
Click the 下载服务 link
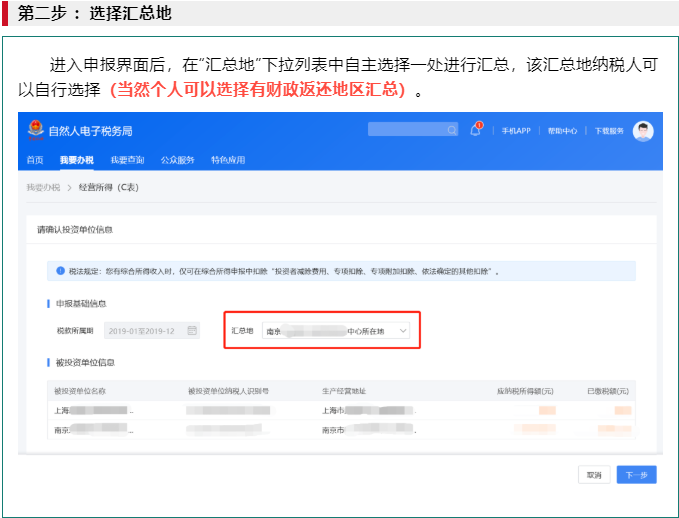click(608, 131)
